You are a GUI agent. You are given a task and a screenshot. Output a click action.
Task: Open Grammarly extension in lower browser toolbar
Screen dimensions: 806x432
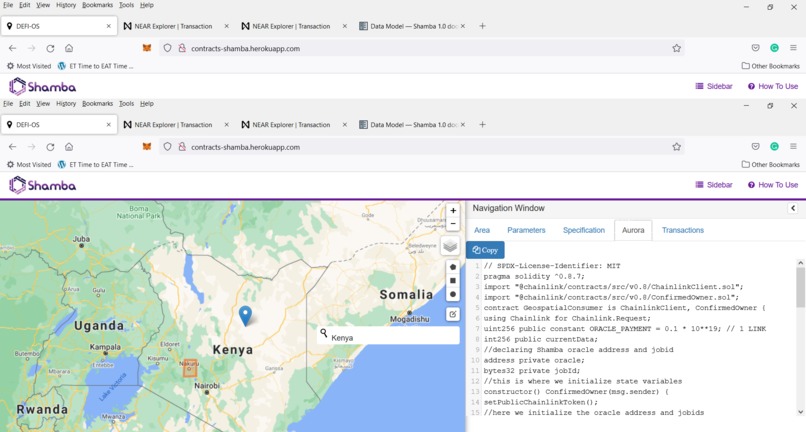[774, 147]
